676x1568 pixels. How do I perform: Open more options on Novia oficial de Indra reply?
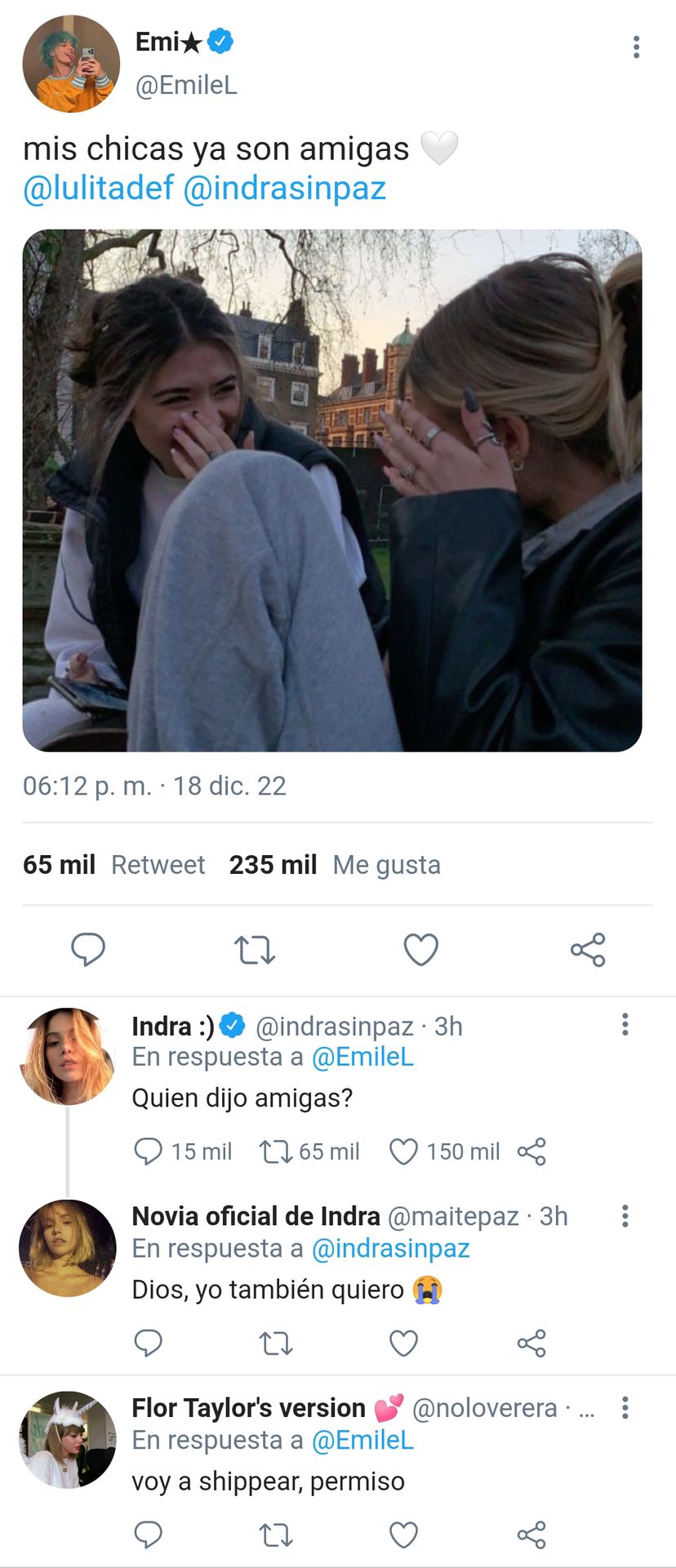click(625, 1216)
